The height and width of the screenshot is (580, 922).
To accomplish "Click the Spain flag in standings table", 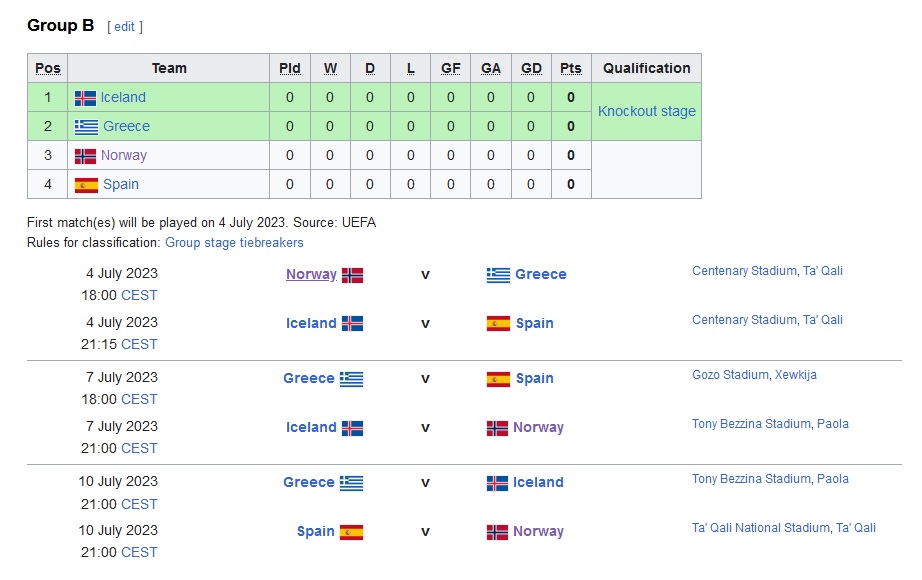I will 86,185.
